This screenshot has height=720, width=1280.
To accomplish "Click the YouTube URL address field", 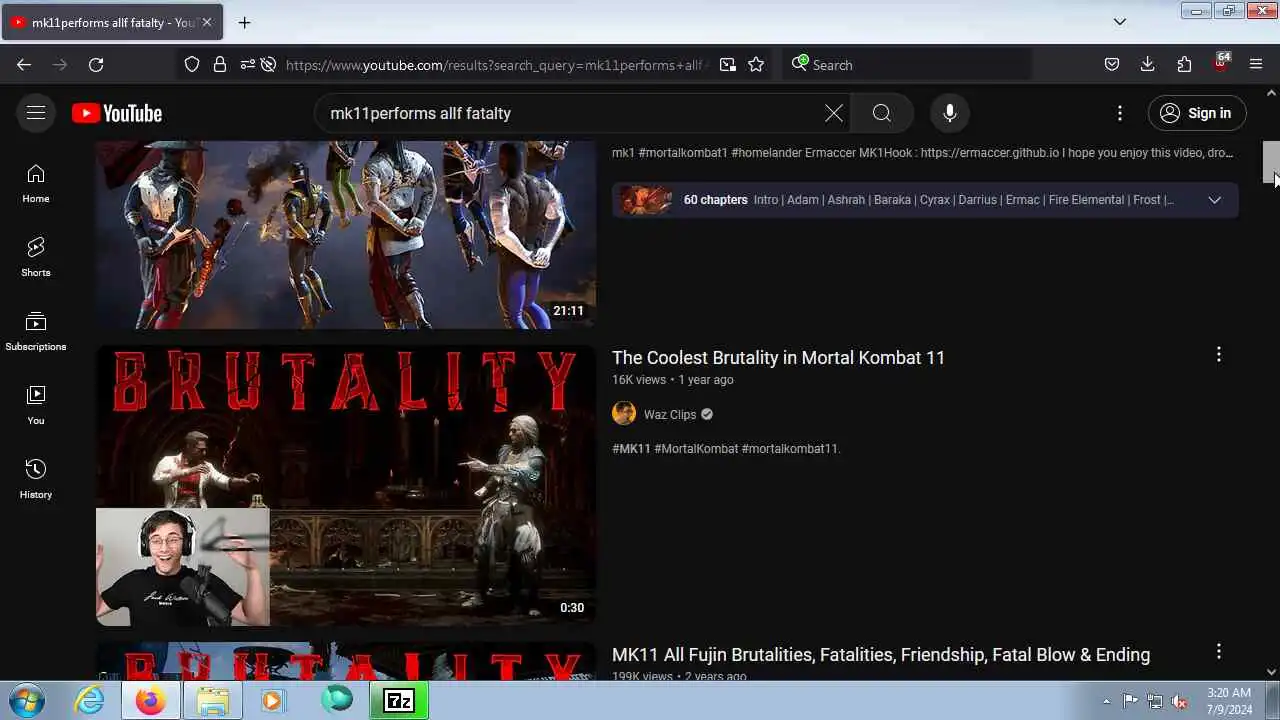I will (x=497, y=65).
